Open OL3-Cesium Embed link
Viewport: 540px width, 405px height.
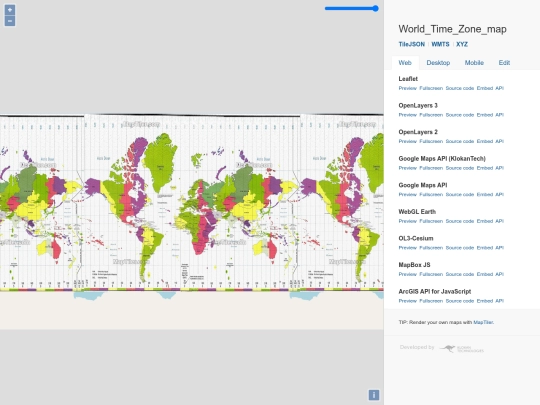pos(485,248)
